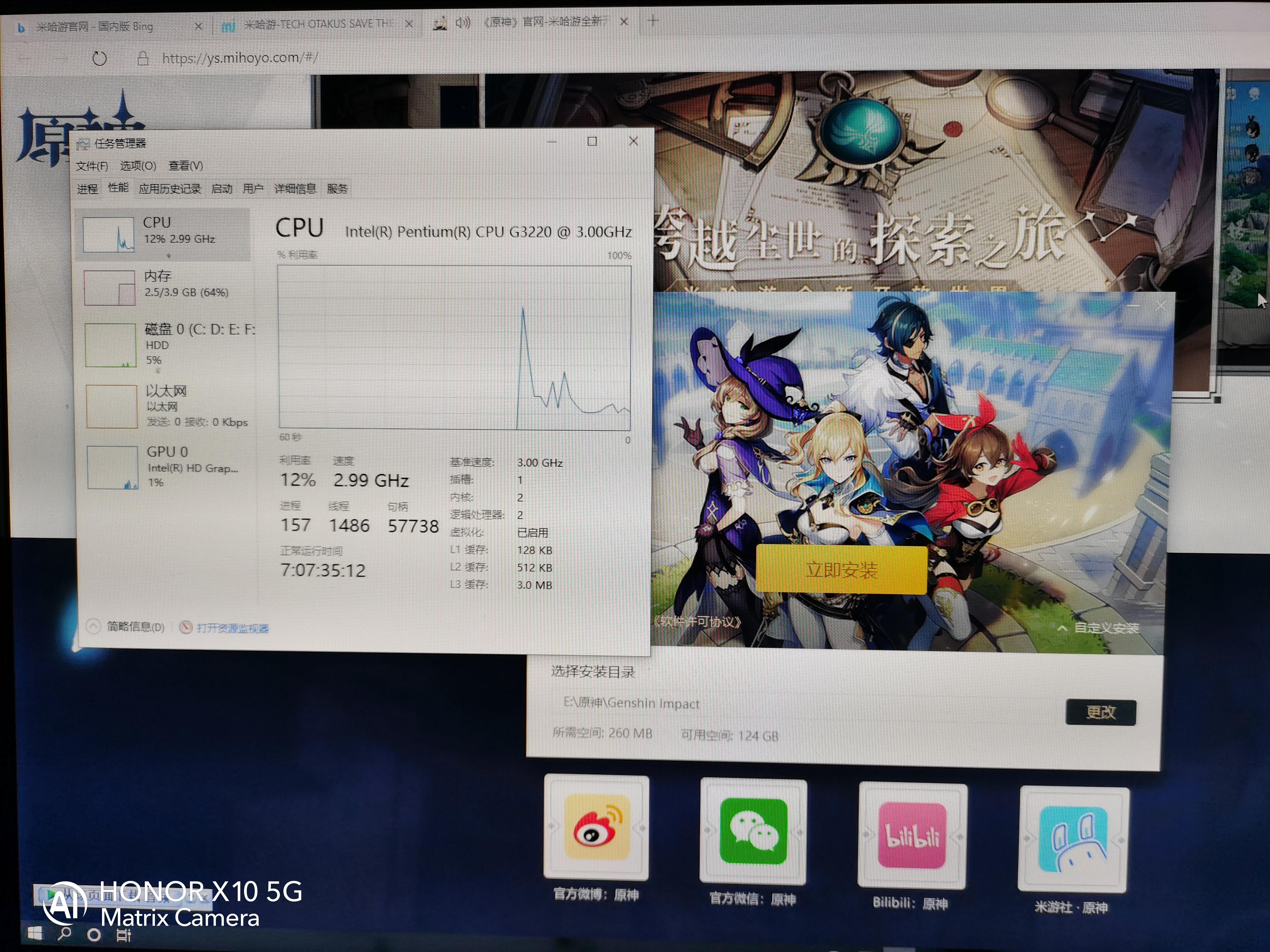The image size is (1270, 952).
Task: Open resource monitor link (打开资源监视器)
Action: click(232, 628)
